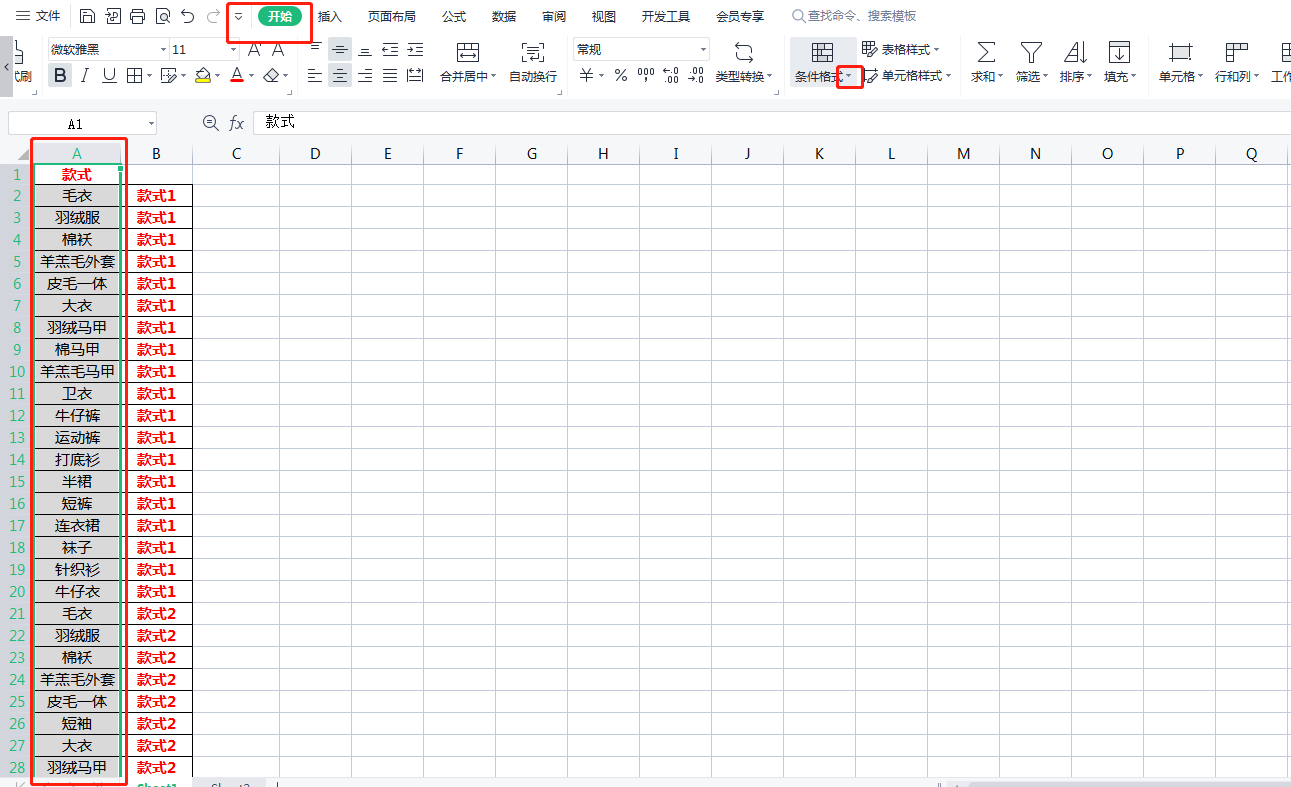1291x787 pixels.
Task: Click the percent style icon
Action: 621,75
